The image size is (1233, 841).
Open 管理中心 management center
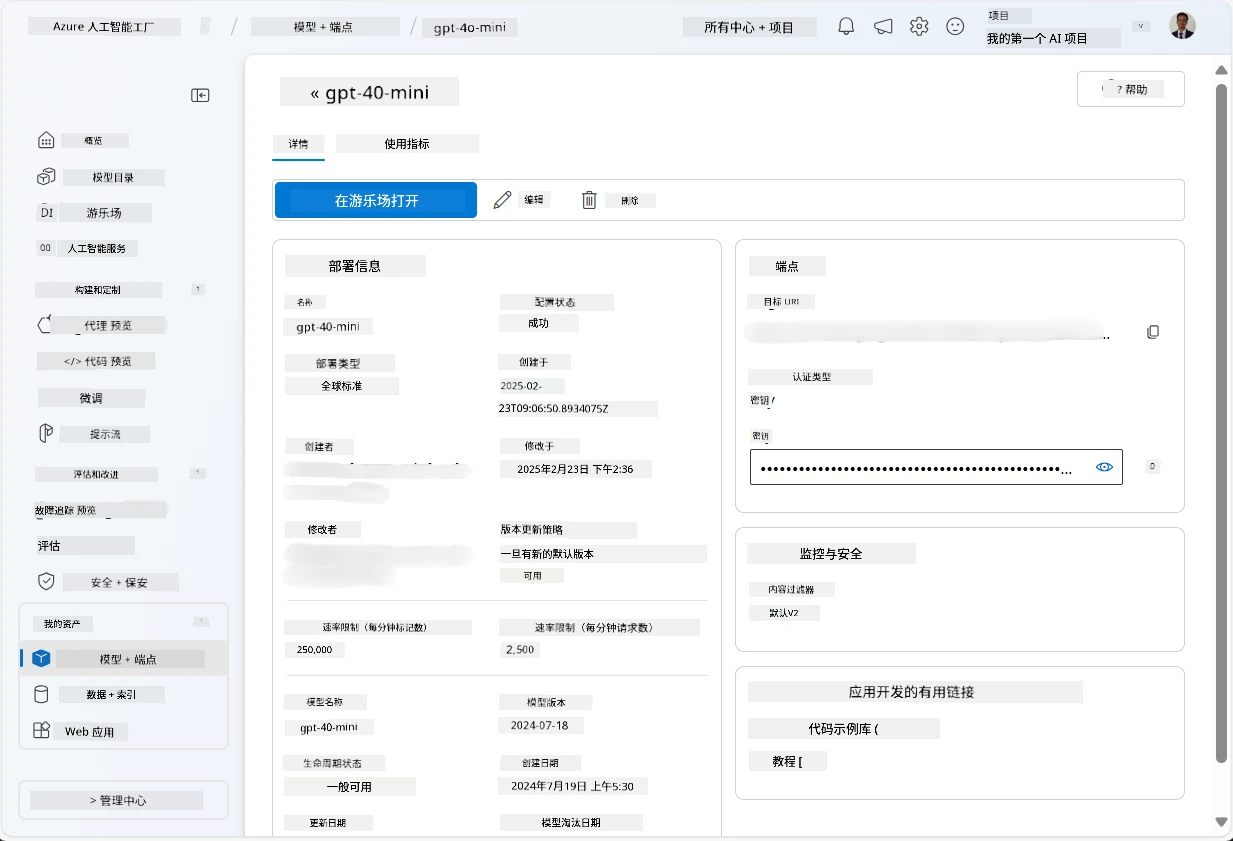(123, 801)
